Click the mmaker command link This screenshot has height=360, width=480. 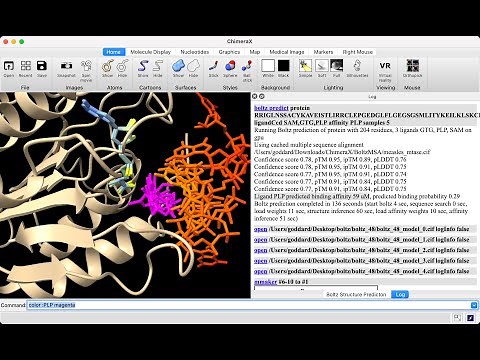click(266, 282)
